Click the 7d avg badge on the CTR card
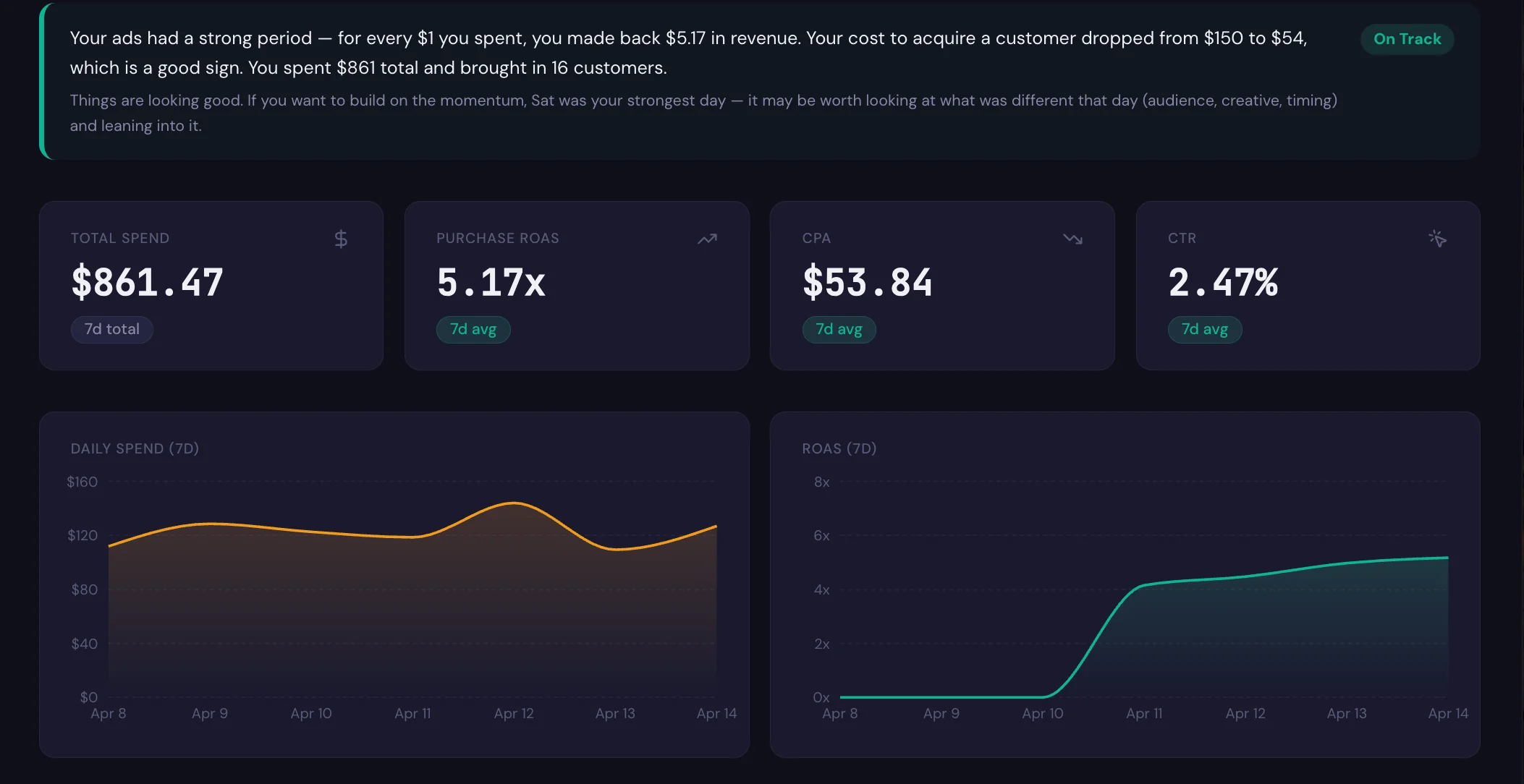Screen dimensions: 1524x784 (1205, 329)
